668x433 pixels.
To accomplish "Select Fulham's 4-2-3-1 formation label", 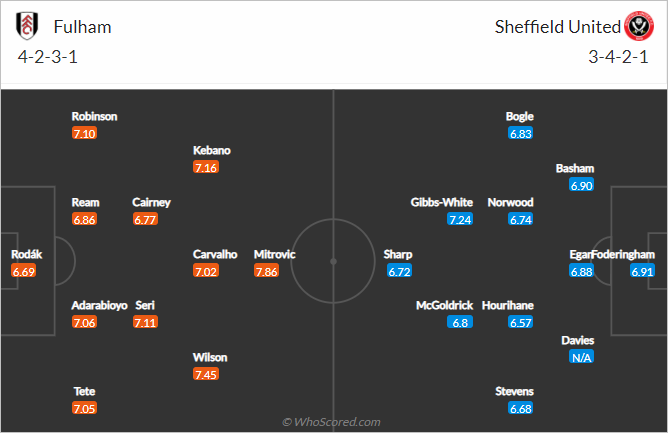I will pyautogui.click(x=48, y=57).
